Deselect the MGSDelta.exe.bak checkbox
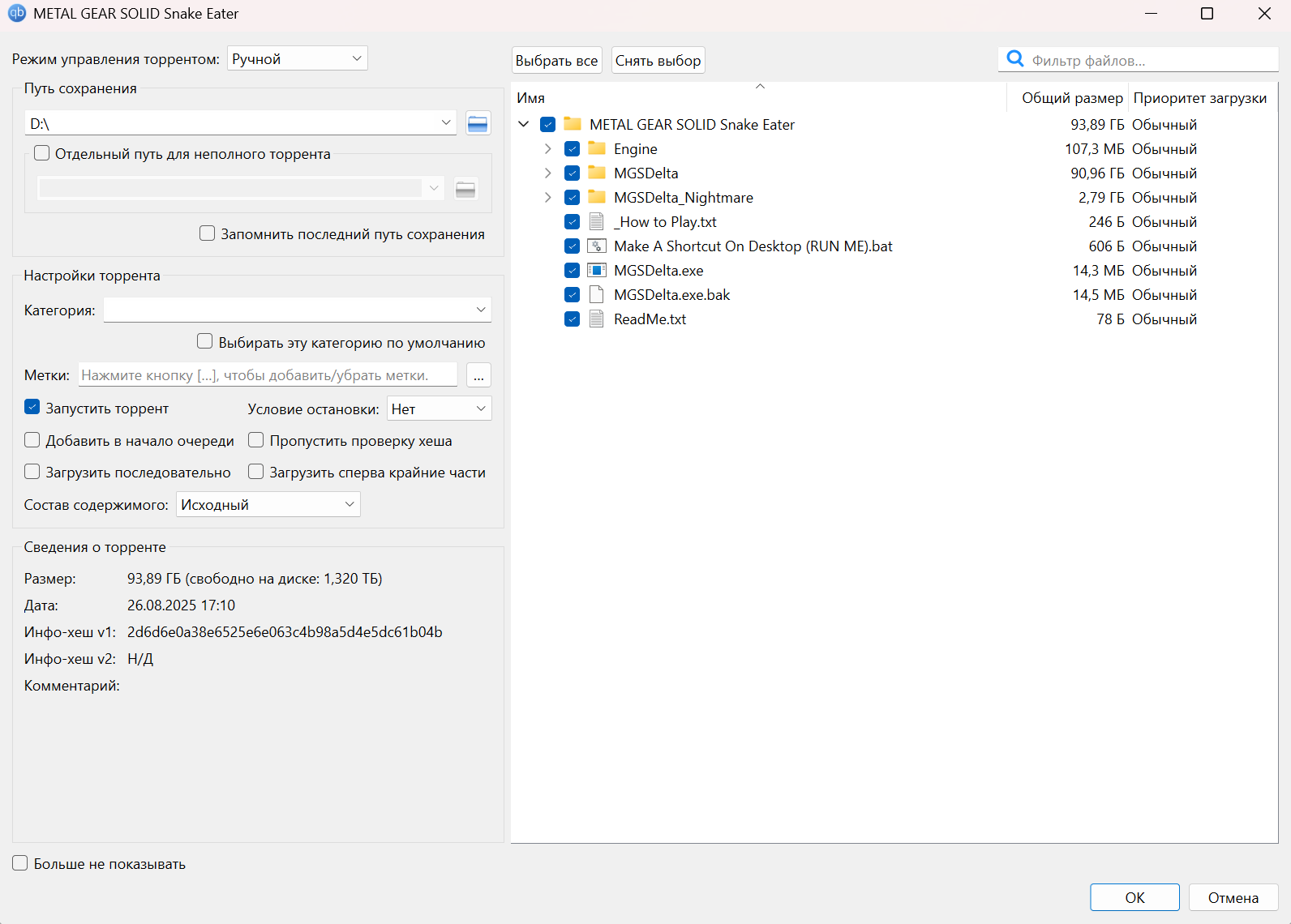This screenshot has height=924, width=1291. tap(573, 295)
